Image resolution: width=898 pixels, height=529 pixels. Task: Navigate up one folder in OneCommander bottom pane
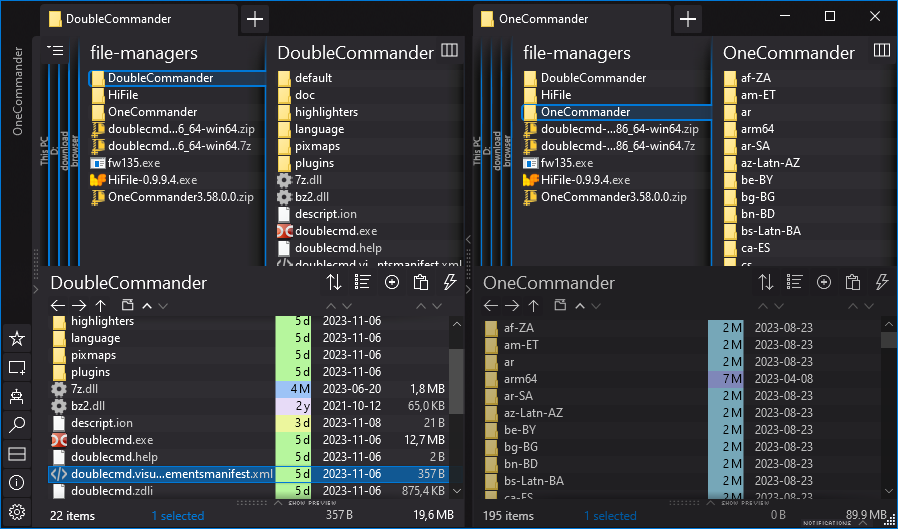tap(533, 305)
